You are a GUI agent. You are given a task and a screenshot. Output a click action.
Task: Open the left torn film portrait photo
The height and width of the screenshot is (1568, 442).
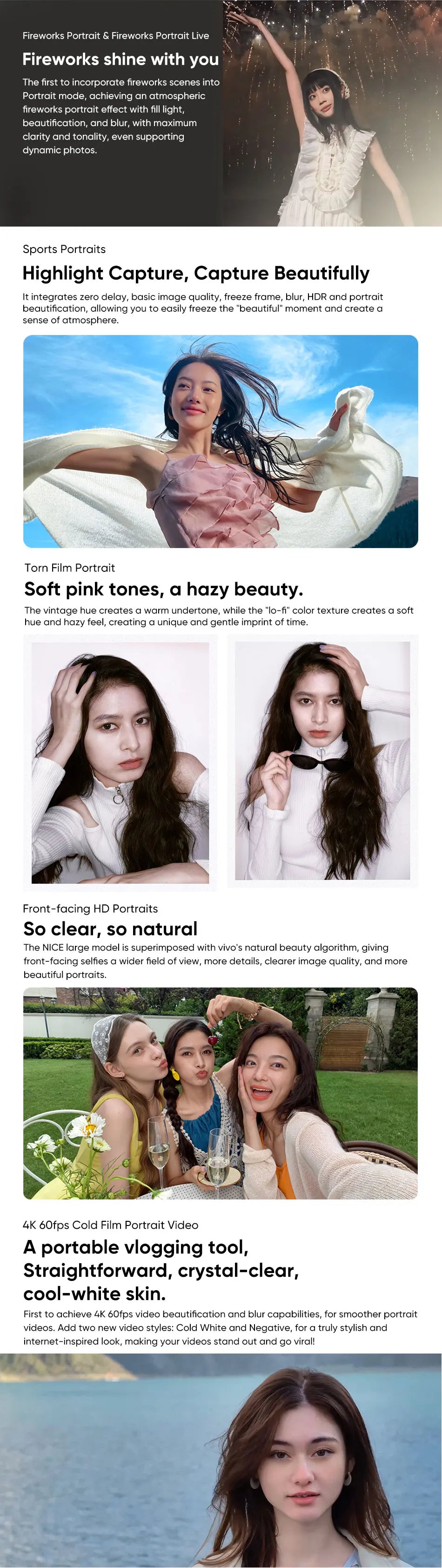coord(120,762)
